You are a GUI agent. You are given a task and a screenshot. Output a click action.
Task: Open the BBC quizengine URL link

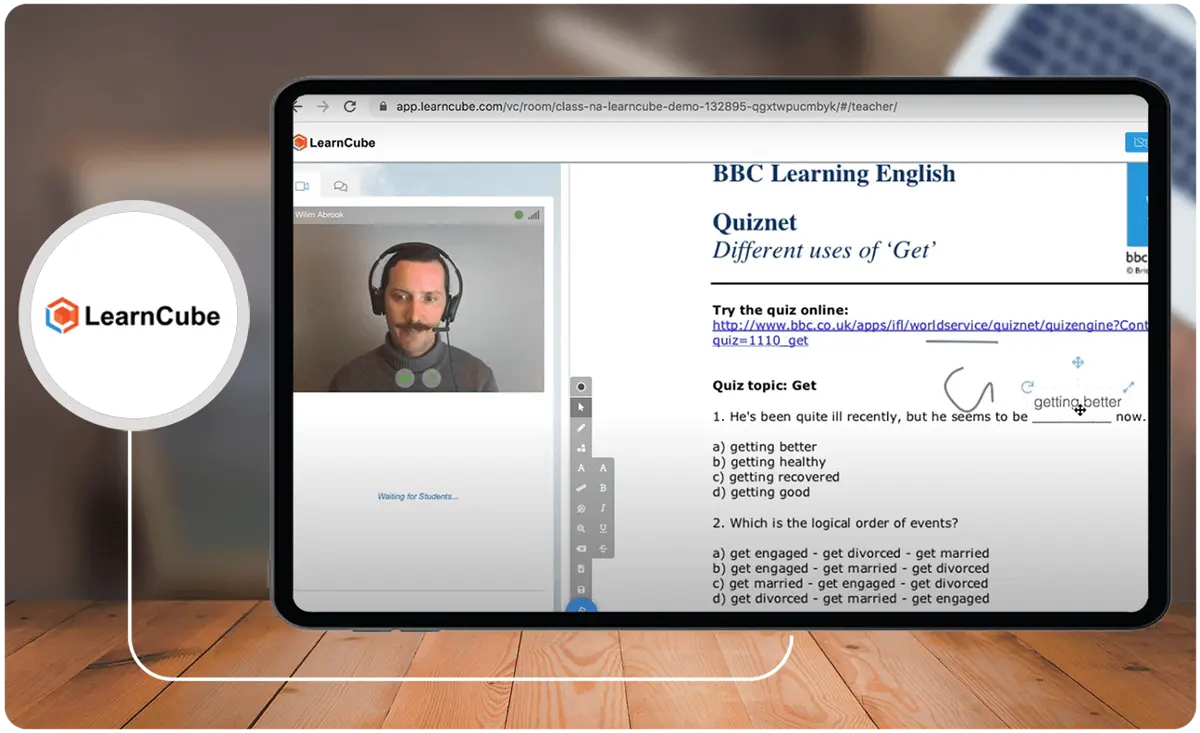click(930, 325)
